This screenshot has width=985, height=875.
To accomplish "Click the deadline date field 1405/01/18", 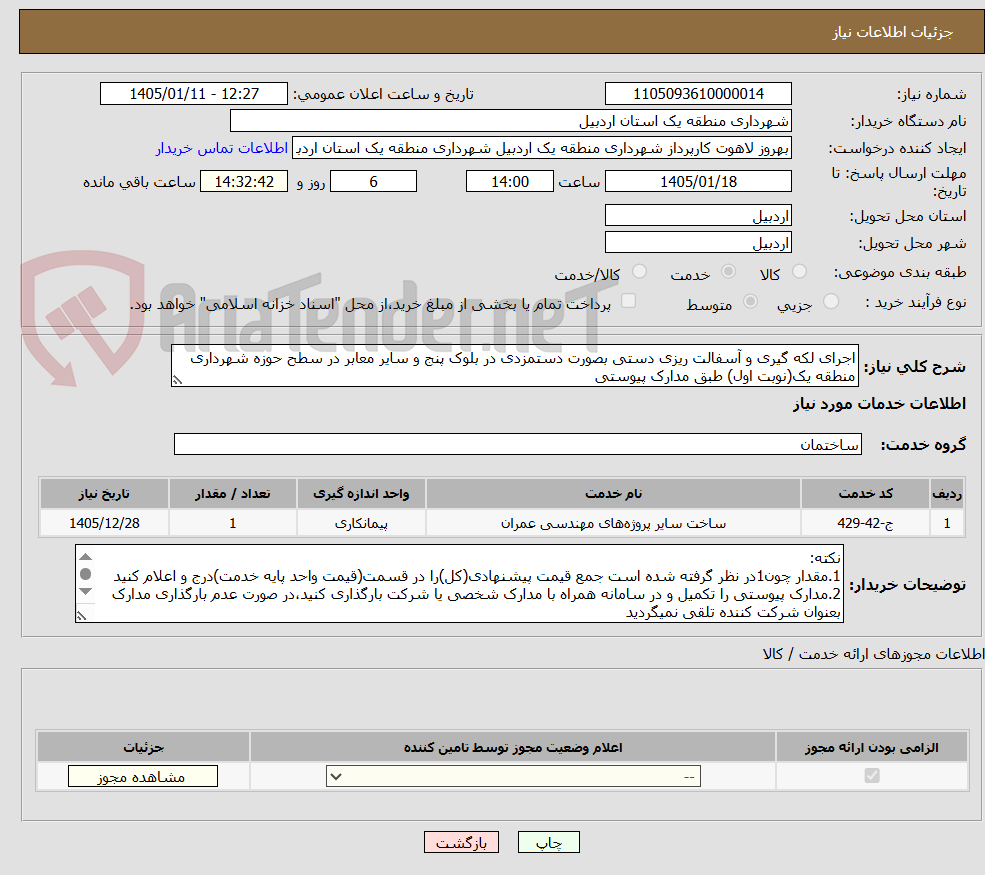I will pyautogui.click(x=698, y=182).
